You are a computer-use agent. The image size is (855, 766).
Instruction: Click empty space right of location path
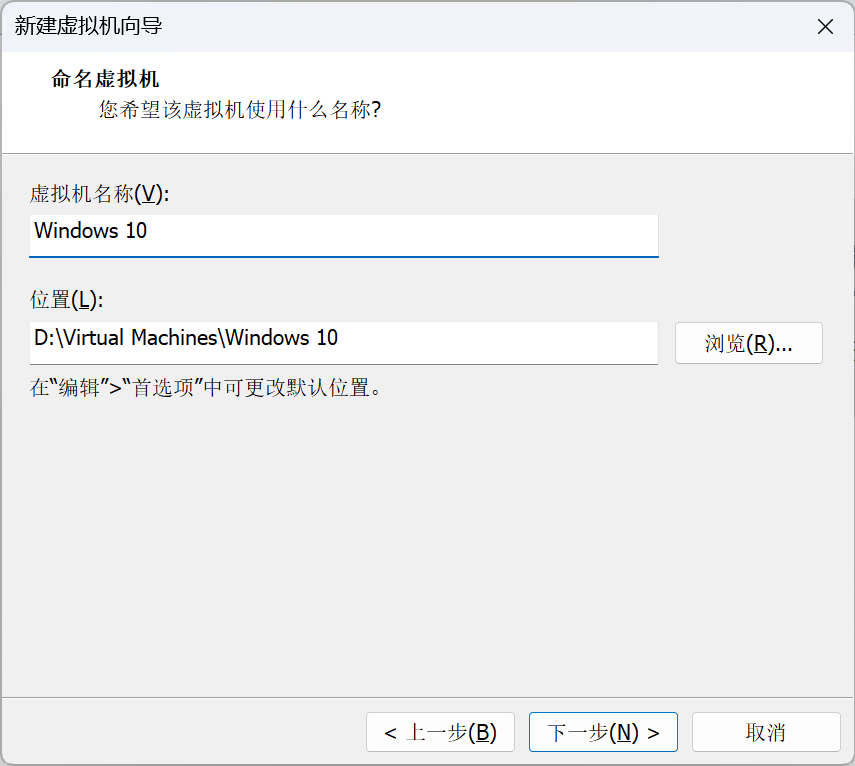[498, 343]
